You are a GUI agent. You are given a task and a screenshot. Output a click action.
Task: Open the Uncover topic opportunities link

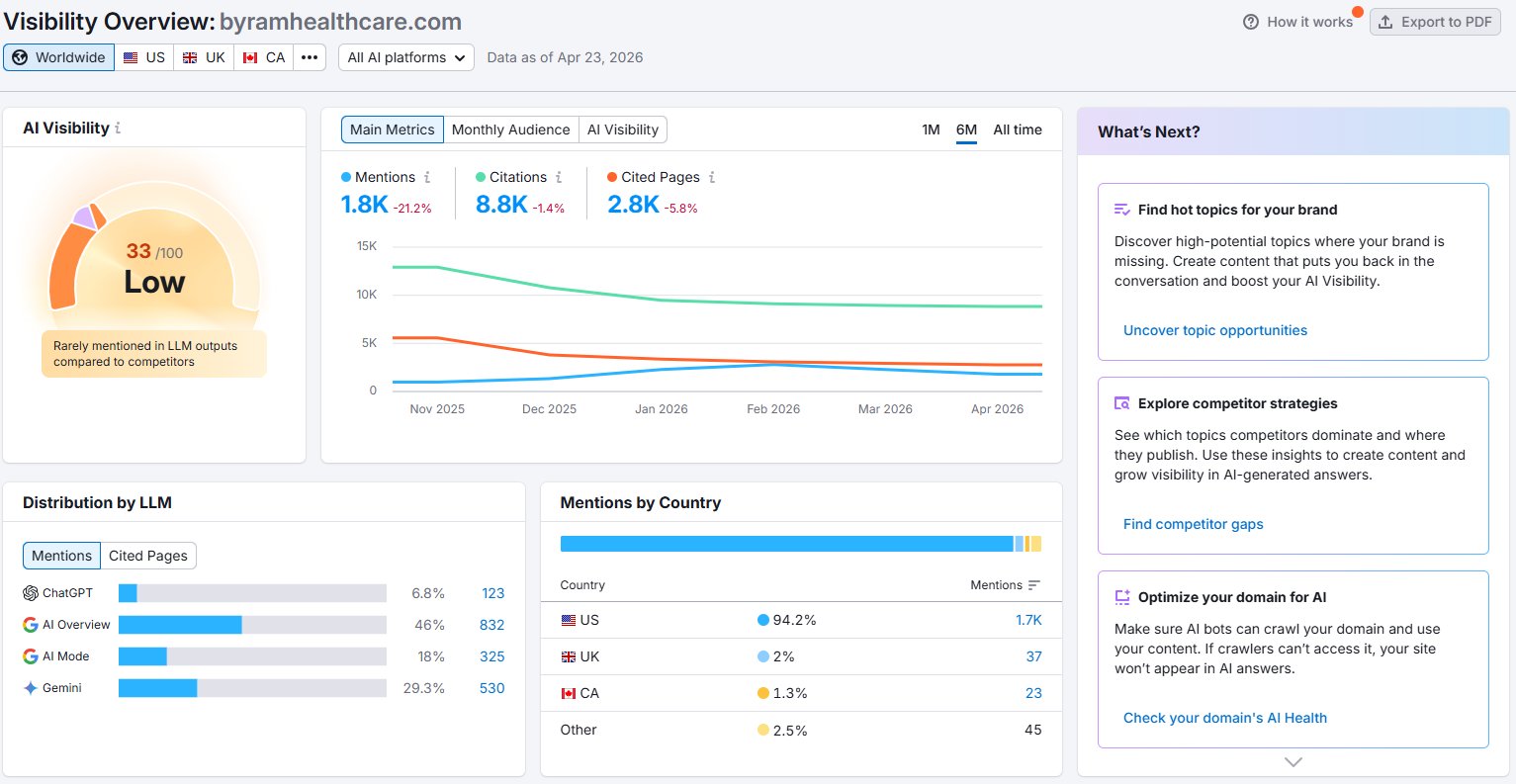pyautogui.click(x=1215, y=330)
